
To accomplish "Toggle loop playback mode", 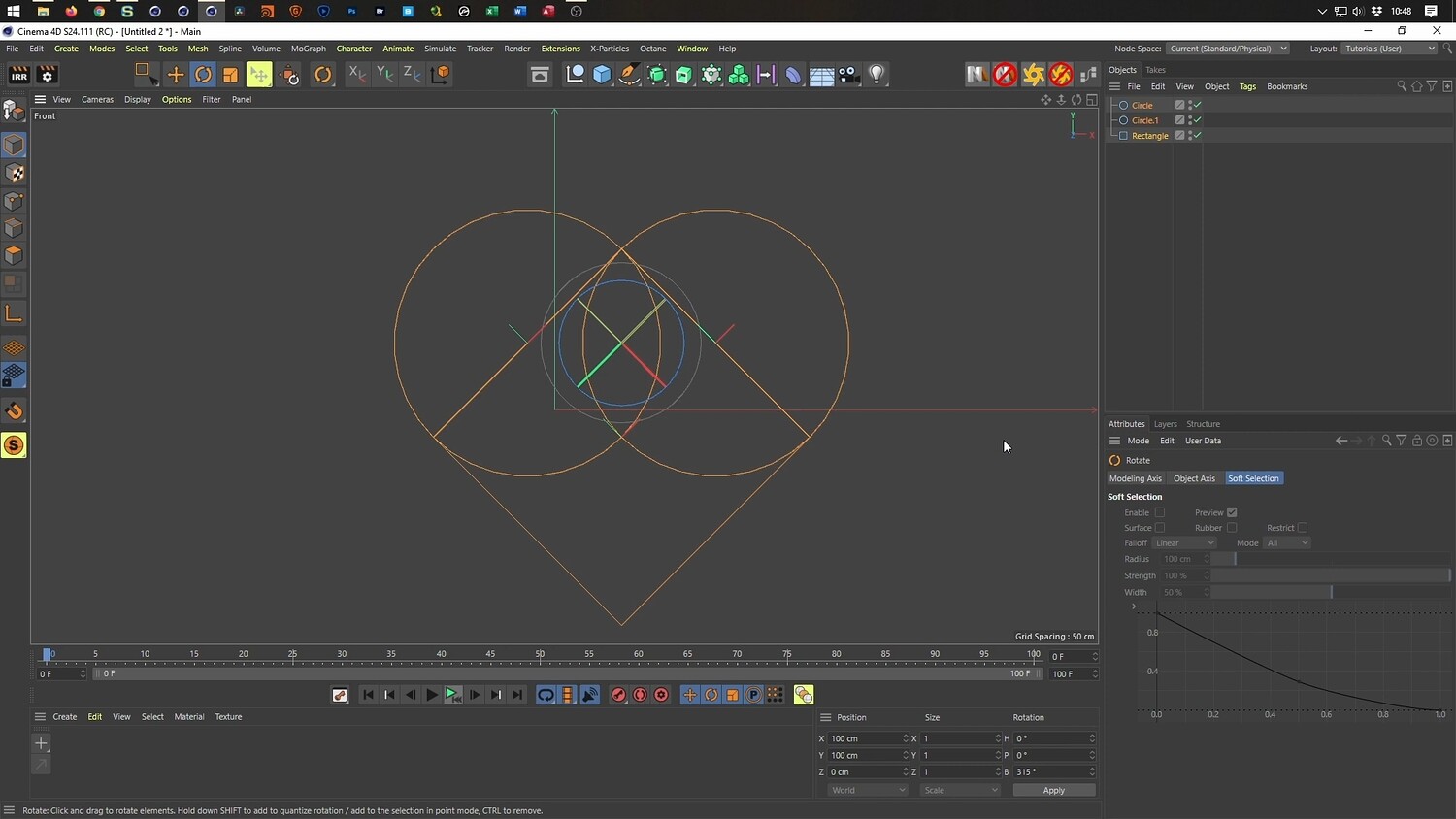I will click(546, 695).
